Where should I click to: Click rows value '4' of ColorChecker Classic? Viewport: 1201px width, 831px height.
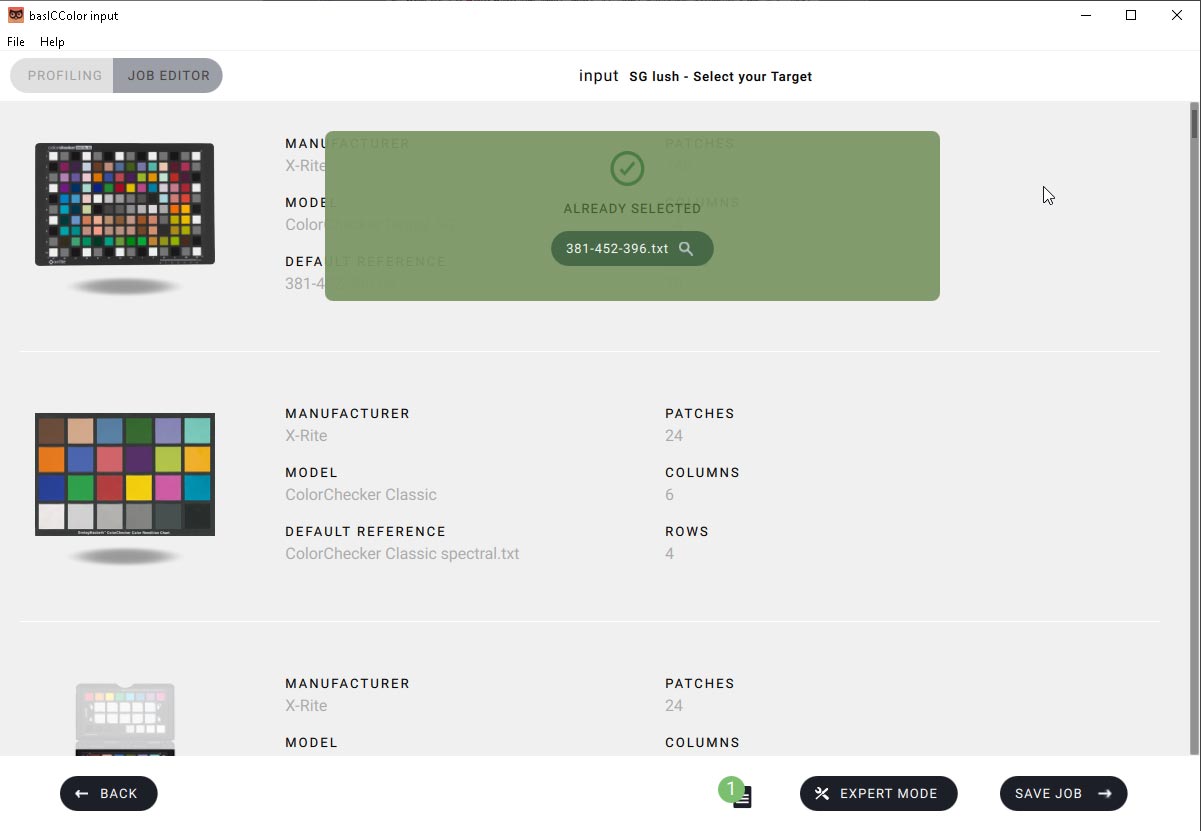[x=669, y=554]
